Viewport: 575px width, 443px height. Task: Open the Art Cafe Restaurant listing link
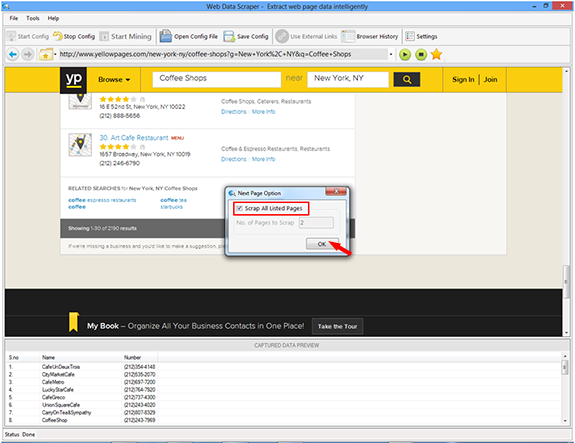tap(134, 138)
